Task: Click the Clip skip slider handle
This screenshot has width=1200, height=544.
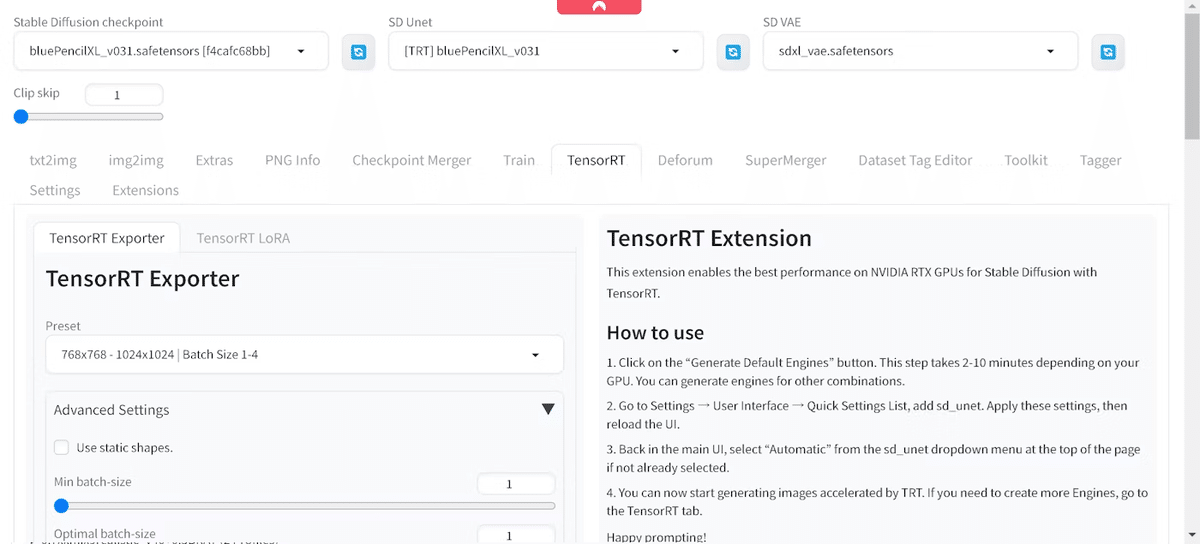Action: [21, 117]
